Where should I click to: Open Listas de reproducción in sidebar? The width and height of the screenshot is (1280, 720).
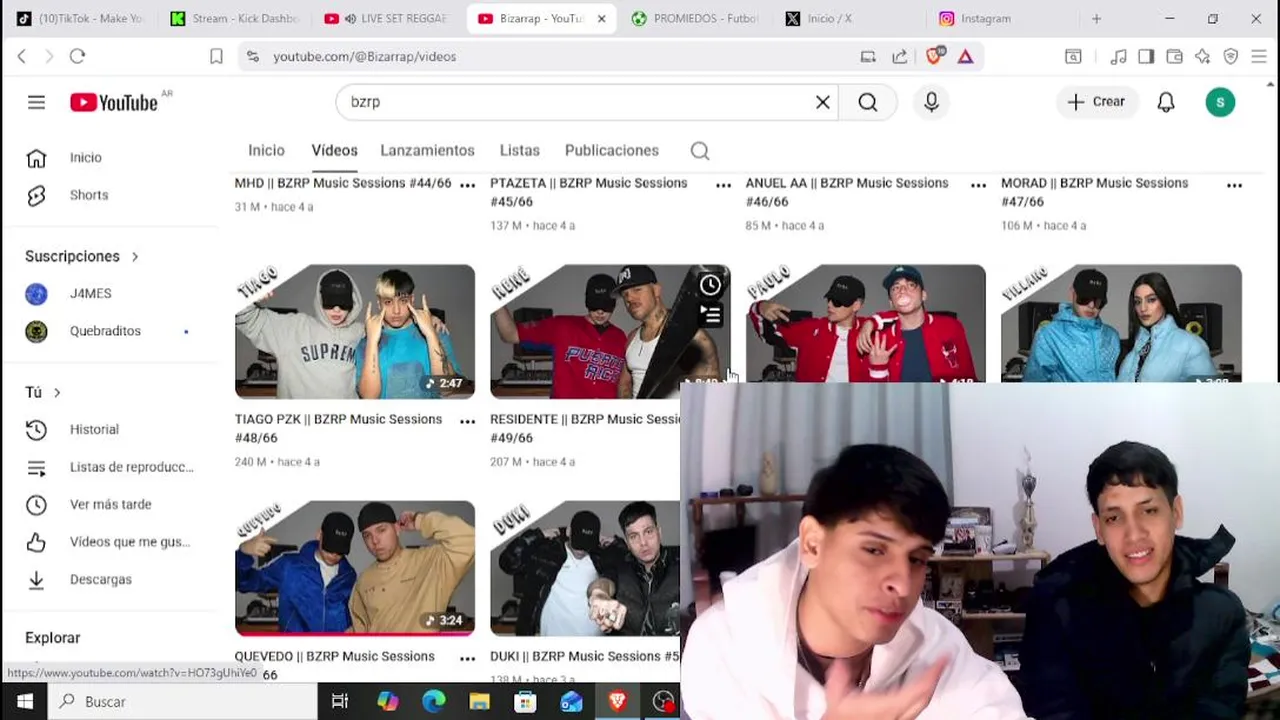point(110,467)
